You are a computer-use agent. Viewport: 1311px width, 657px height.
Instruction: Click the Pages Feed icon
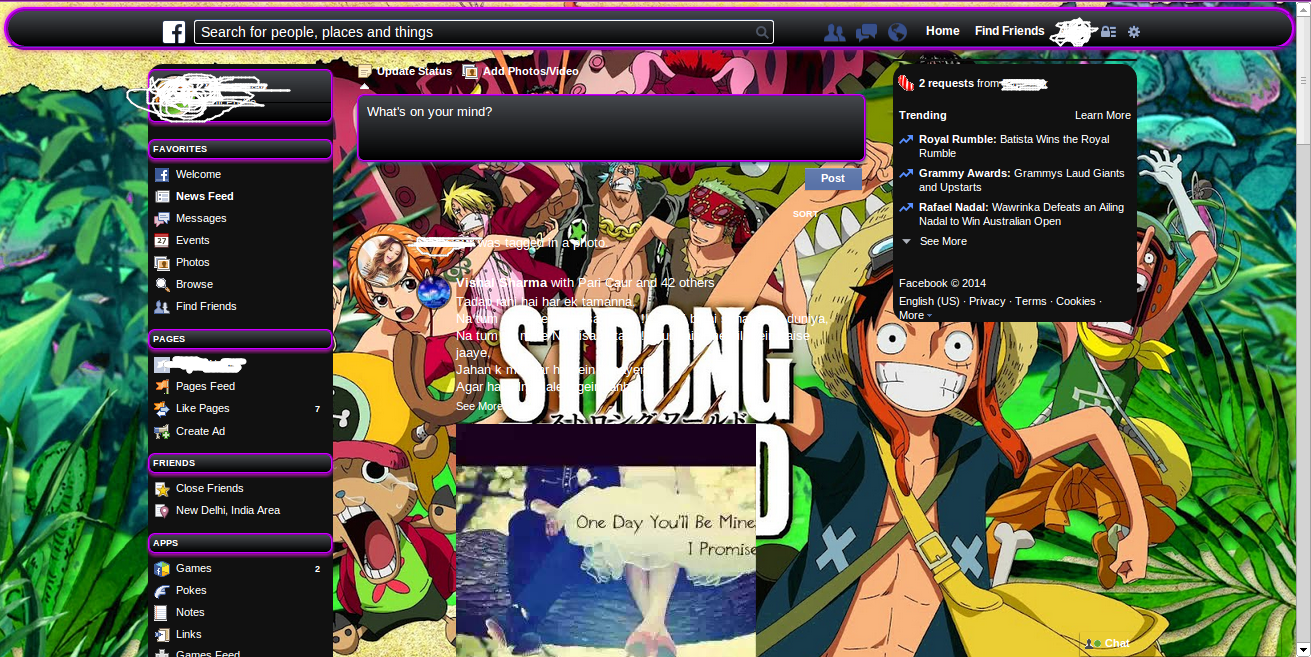[x=162, y=386]
